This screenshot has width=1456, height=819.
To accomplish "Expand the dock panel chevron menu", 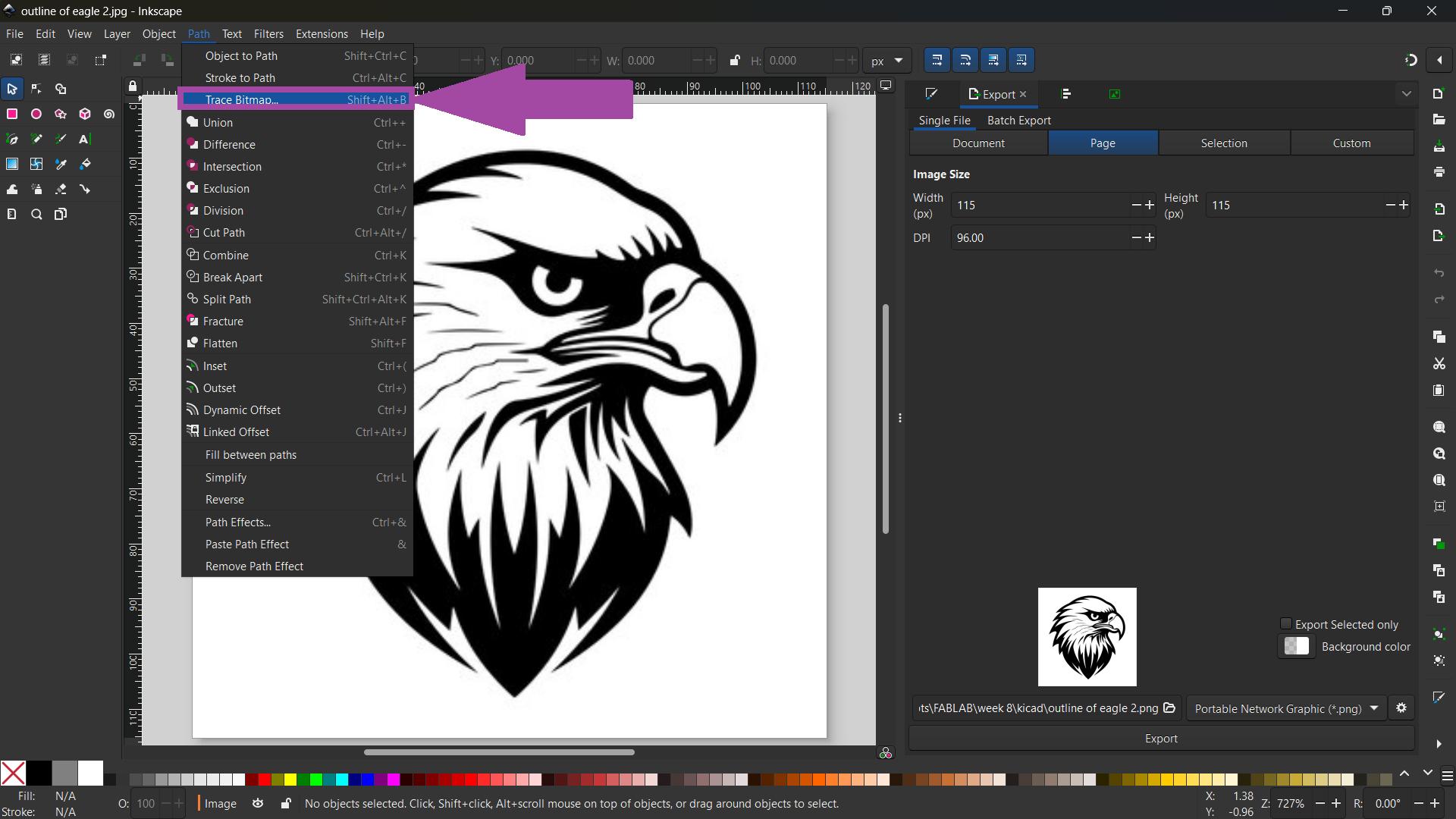I will pyautogui.click(x=1406, y=94).
